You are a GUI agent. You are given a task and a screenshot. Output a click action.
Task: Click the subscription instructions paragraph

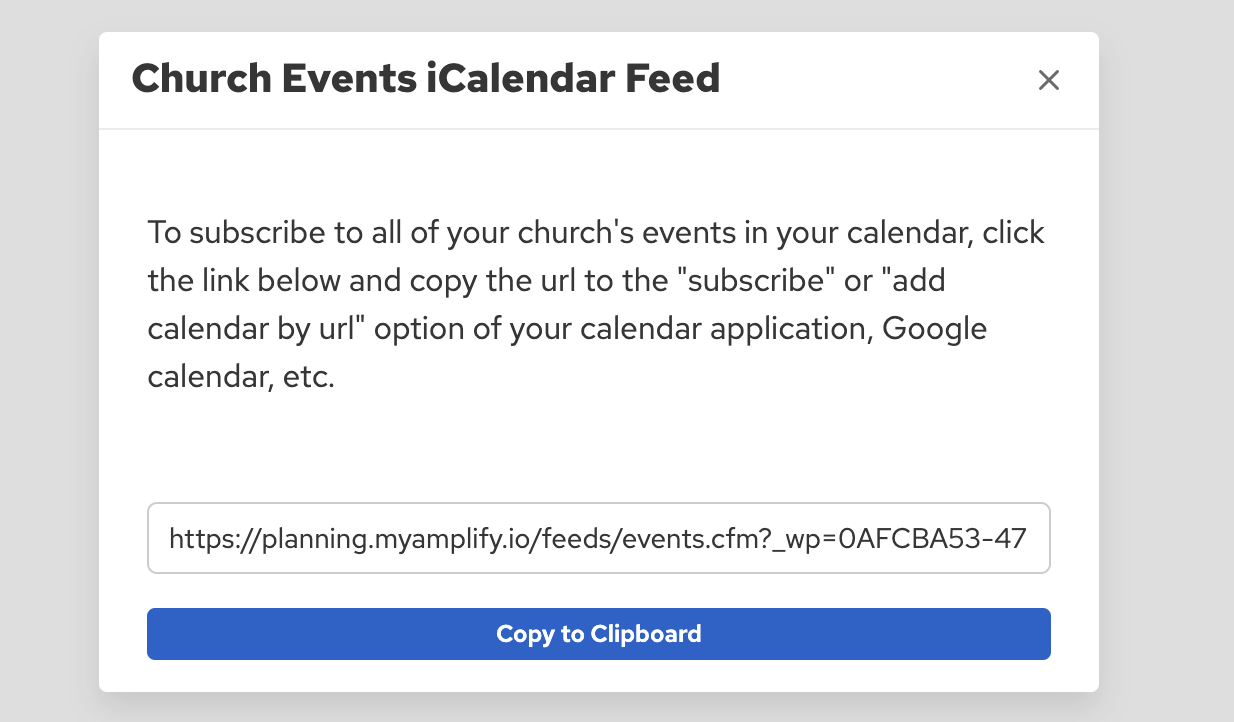(x=596, y=305)
